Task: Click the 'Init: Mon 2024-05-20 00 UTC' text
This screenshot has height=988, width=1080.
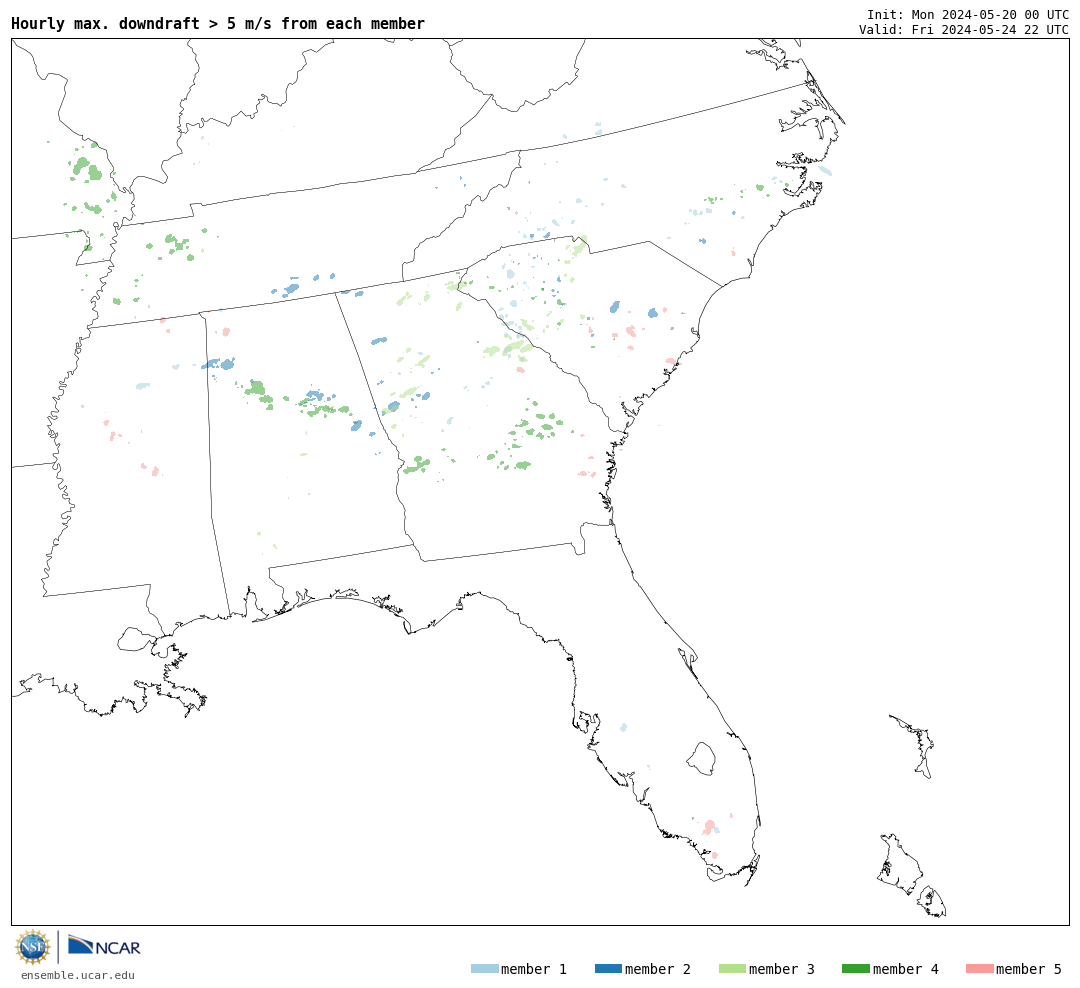Action: [x=968, y=14]
